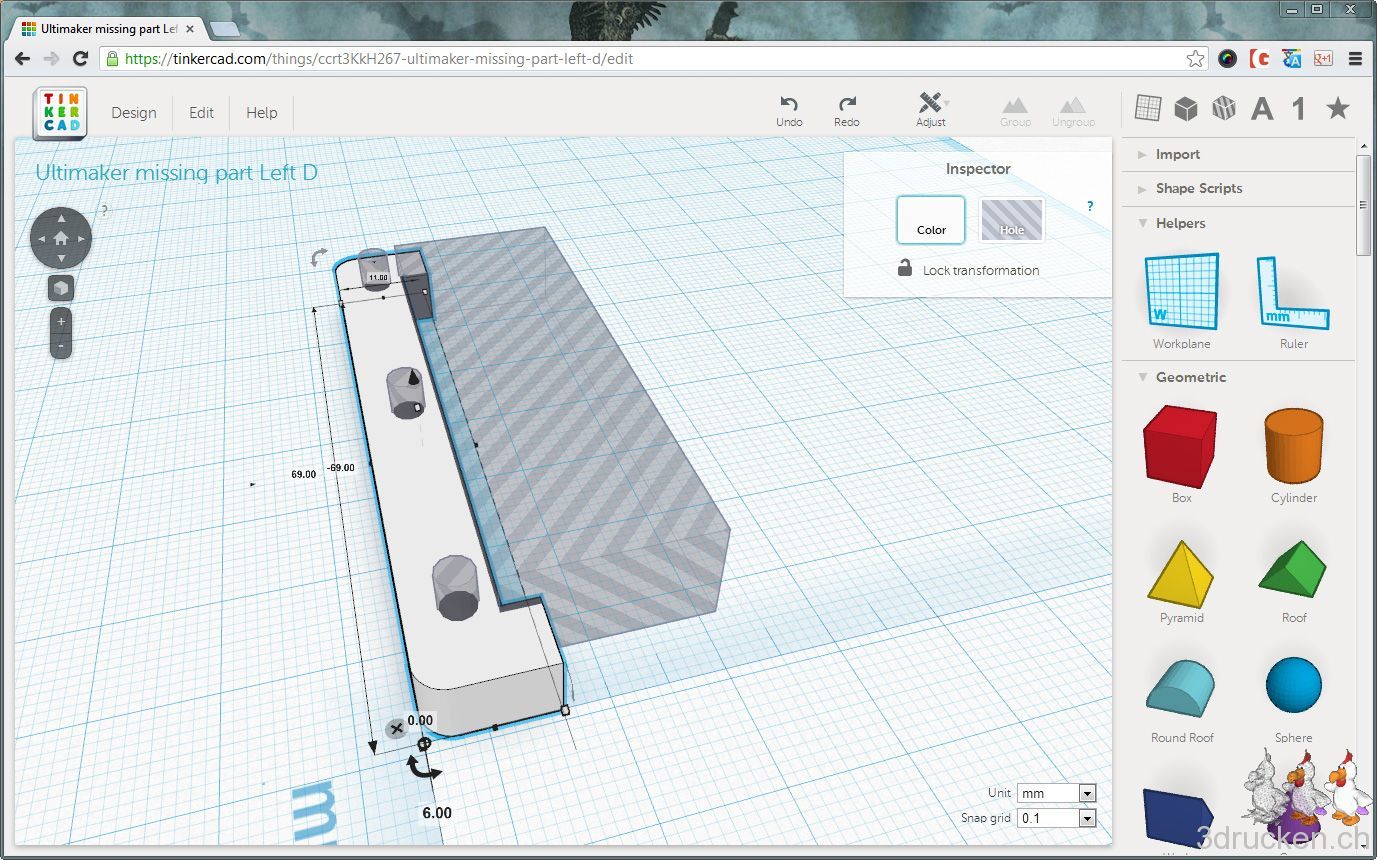
Task: Go back in browser history
Action: coord(23,59)
